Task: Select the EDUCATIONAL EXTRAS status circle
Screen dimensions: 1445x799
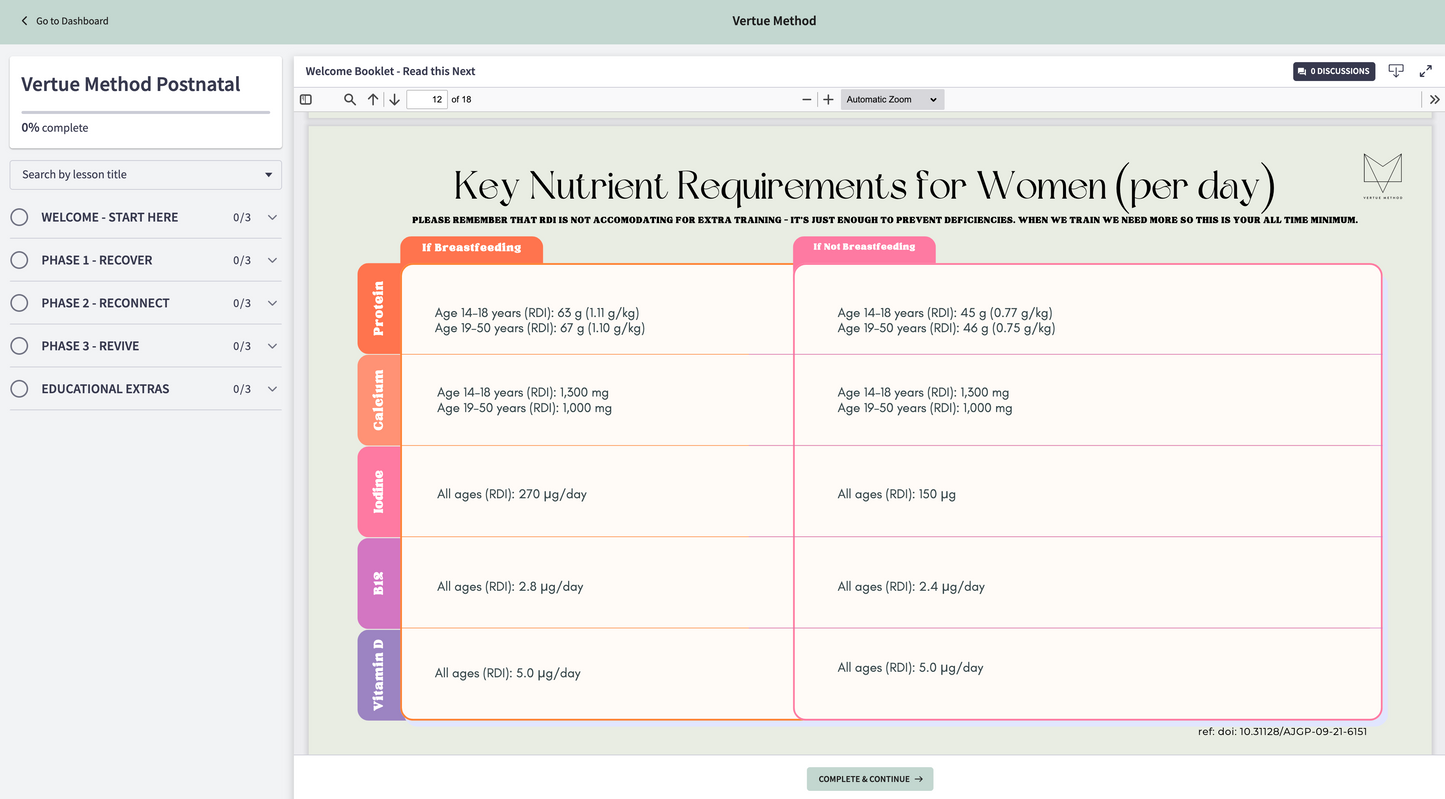Action: (x=18, y=388)
